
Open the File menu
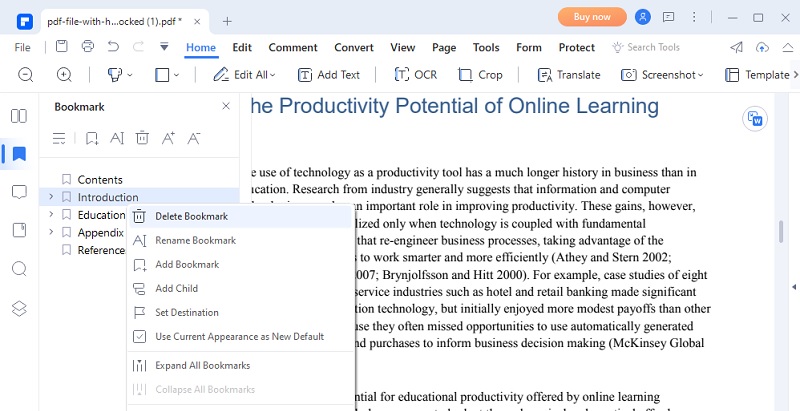pyautogui.click(x=22, y=47)
